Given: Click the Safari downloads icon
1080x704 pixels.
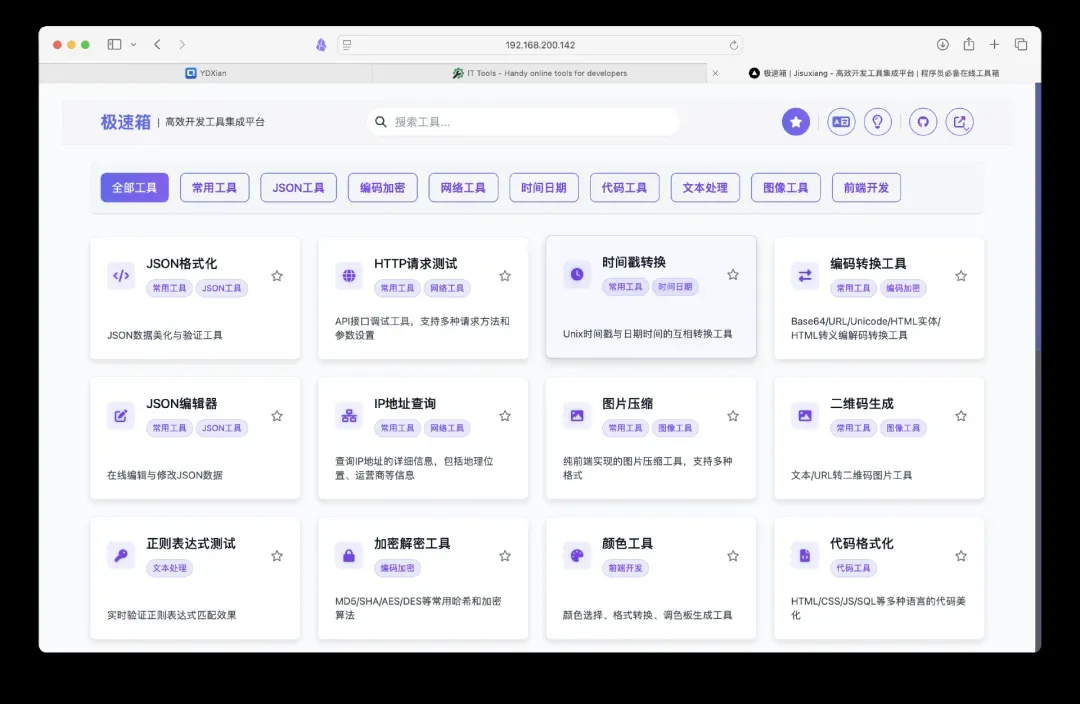Looking at the screenshot, I should 942,45.
